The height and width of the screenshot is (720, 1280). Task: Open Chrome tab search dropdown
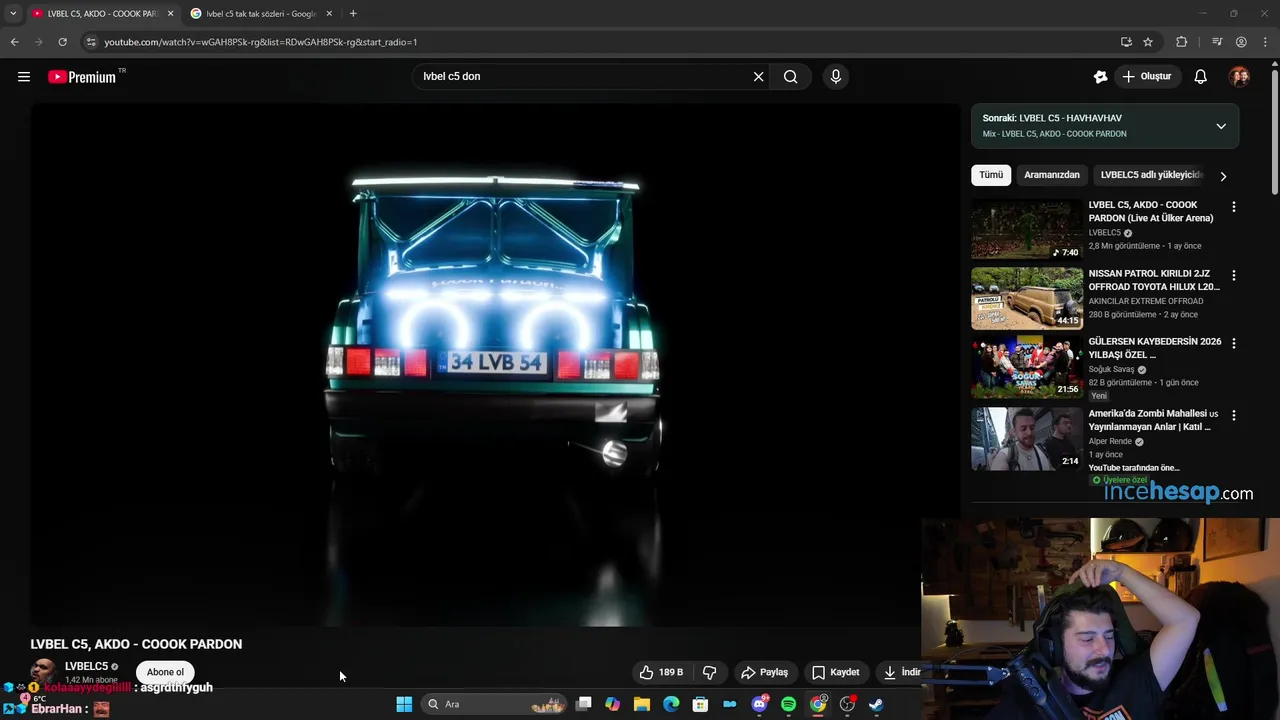click(12, 13)
